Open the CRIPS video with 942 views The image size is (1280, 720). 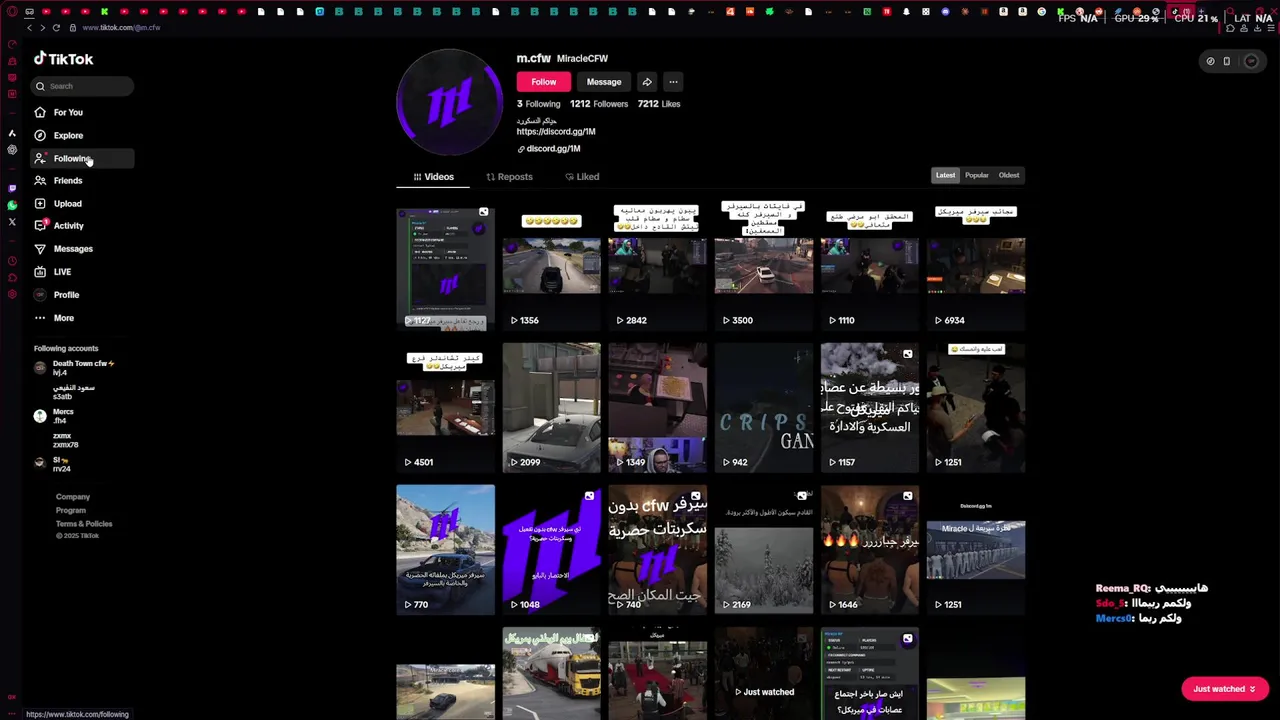point(764,408)
